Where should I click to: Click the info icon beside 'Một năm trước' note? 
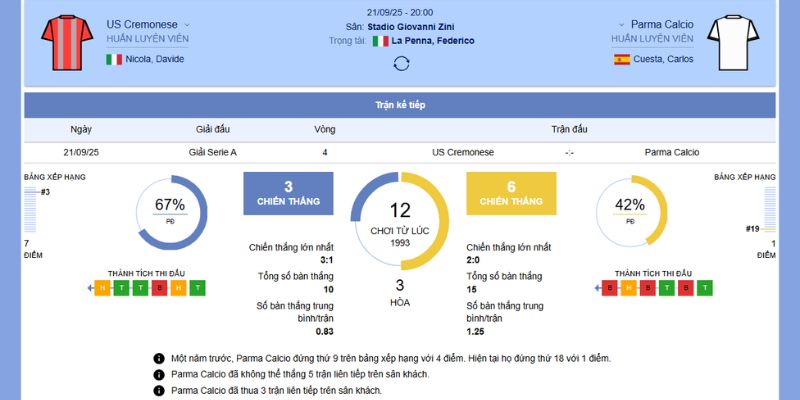[x=158, y=358]
